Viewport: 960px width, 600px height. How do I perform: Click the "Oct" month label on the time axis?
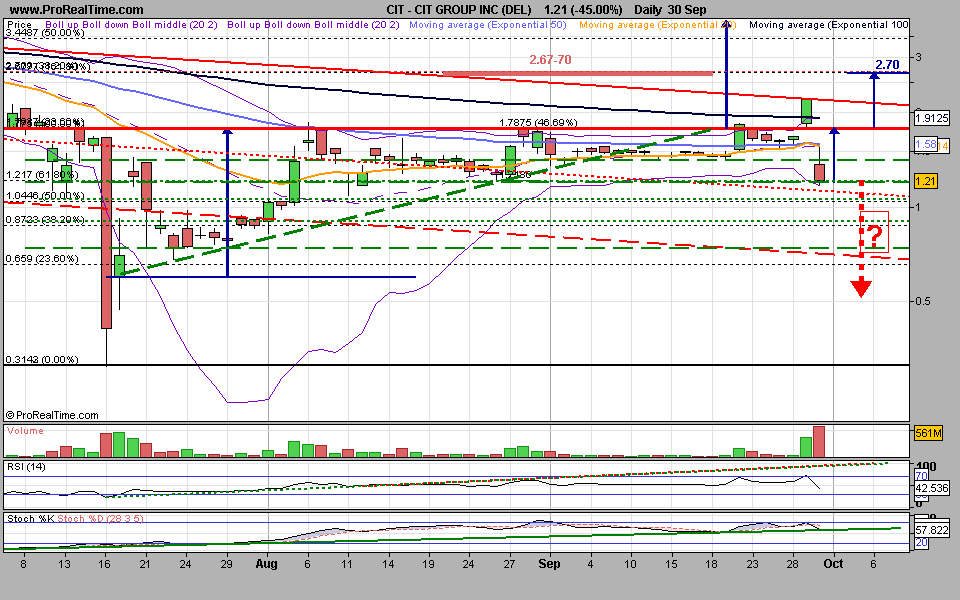[833, 564]
